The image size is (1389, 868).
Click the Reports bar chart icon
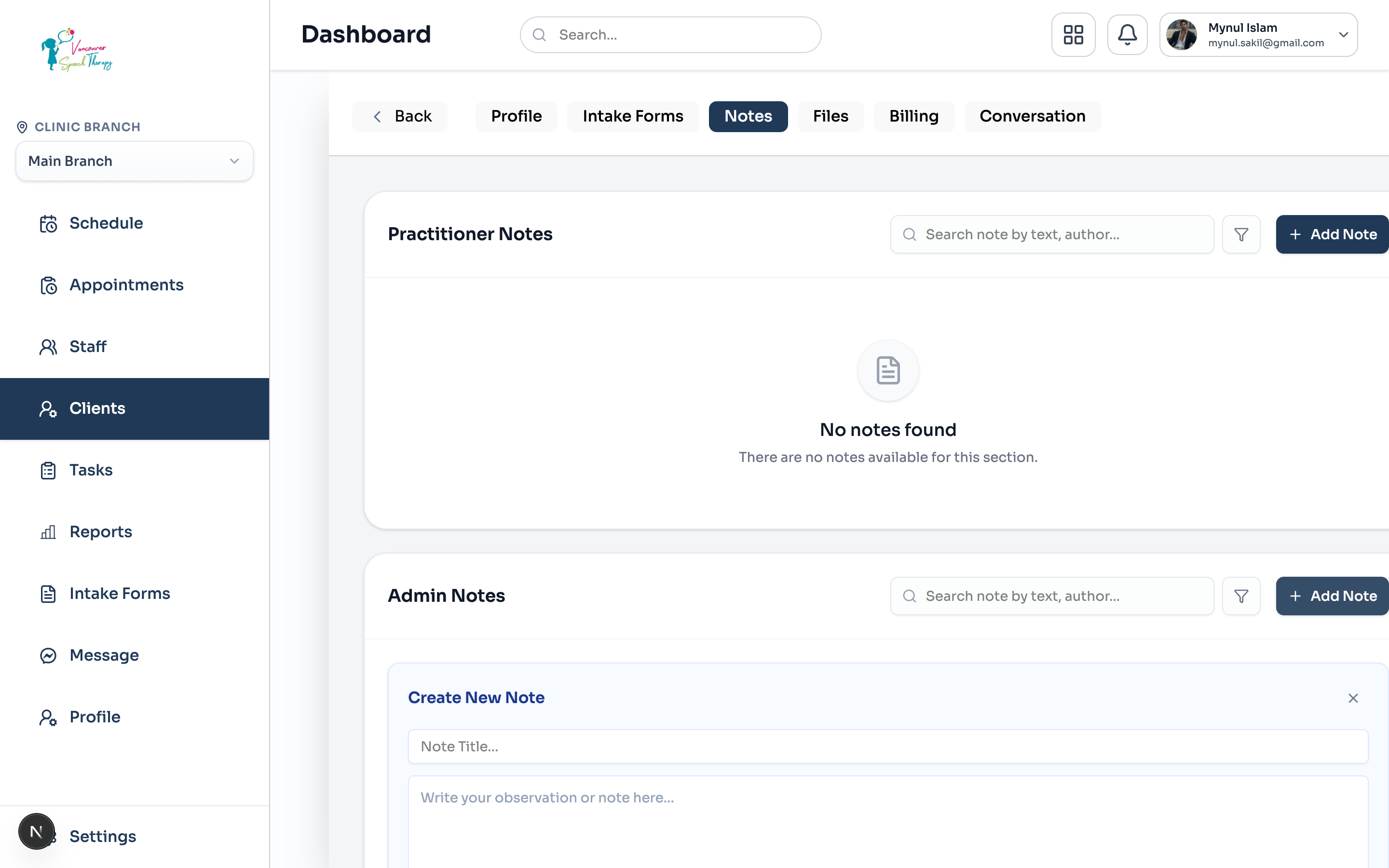(x=48, y=532)
